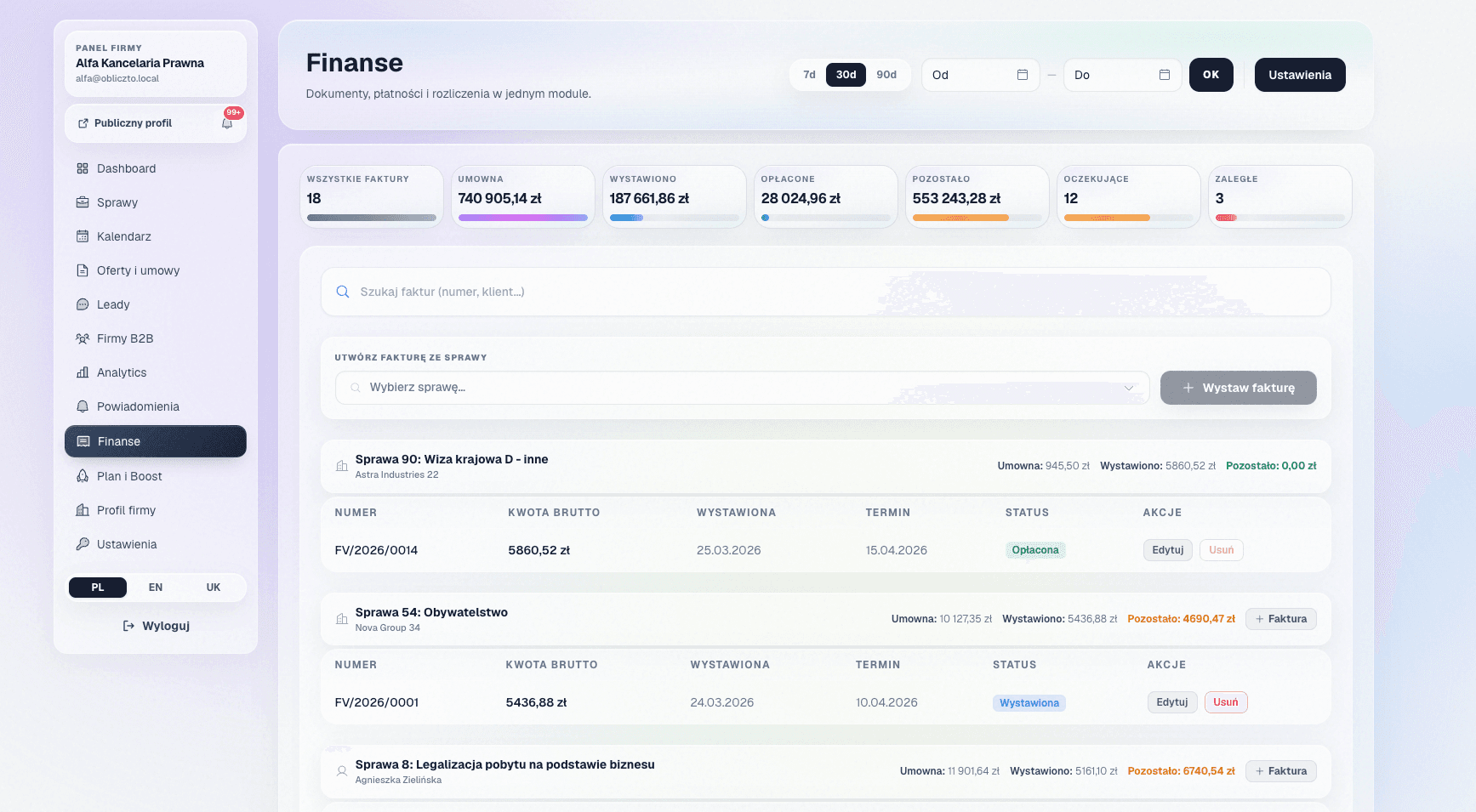Navigate to Profil firmy
This screenshot has height=812, width=1476.
click(x=126, y=510)
